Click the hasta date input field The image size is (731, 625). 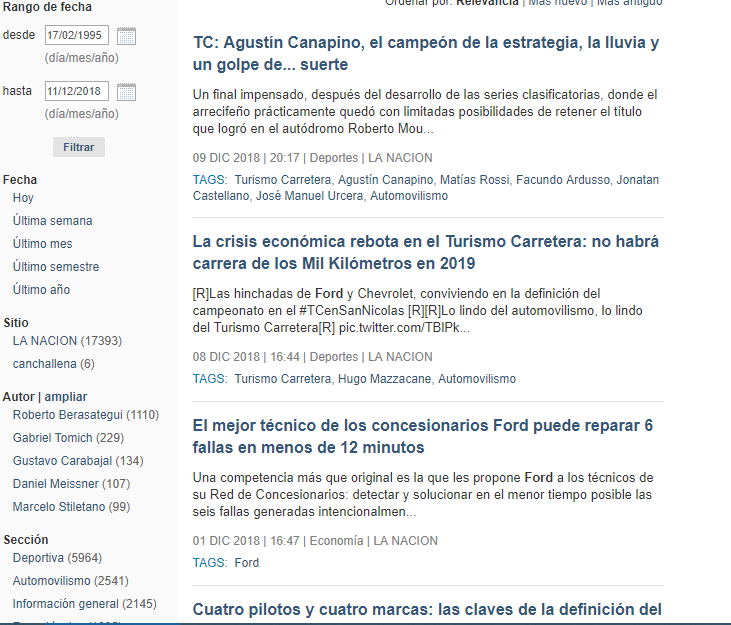click(76, 92)
